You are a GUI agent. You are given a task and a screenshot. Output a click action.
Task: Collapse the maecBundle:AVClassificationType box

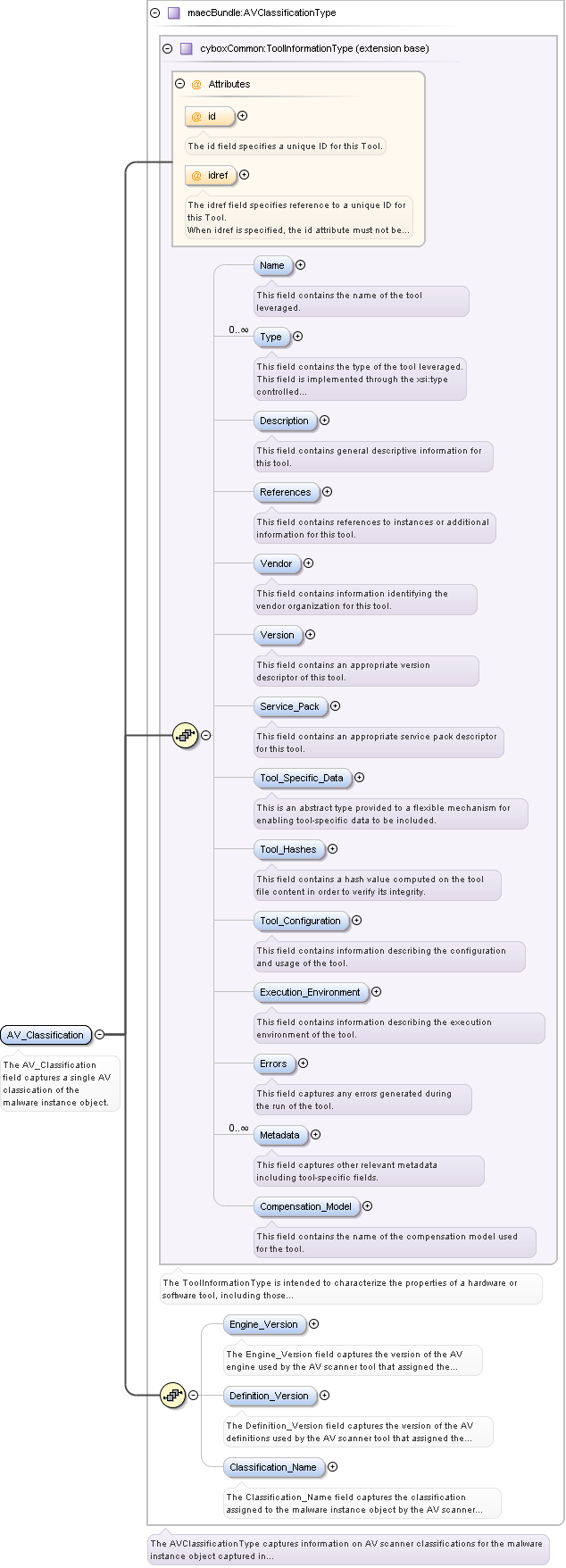click(x=155, y=13)
